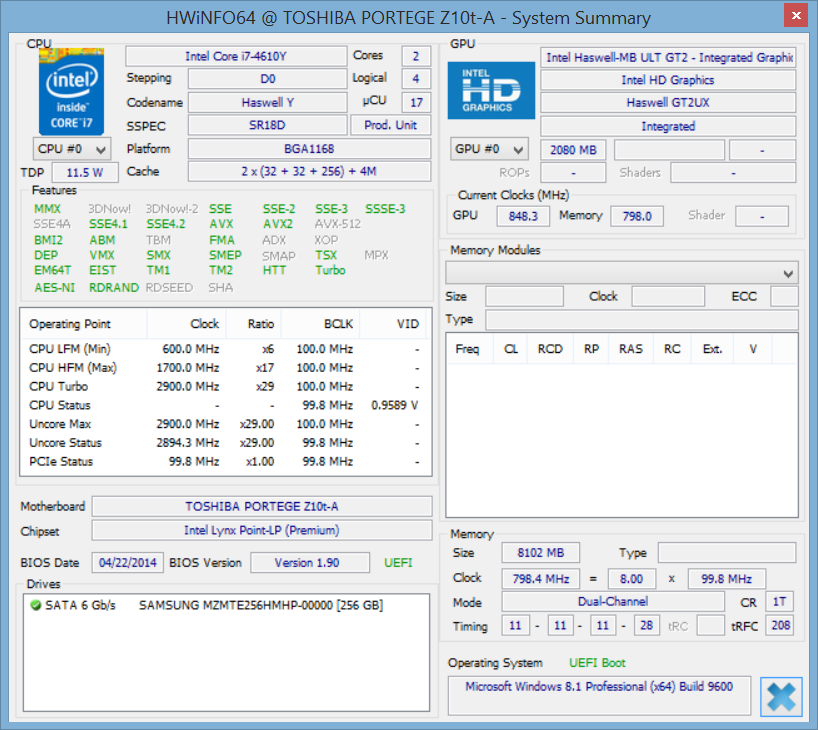Image resolution: width=818 pixels, height=730 pixels.
Task: Click the Platform value BGA1168
Action: tap(309, 149)
